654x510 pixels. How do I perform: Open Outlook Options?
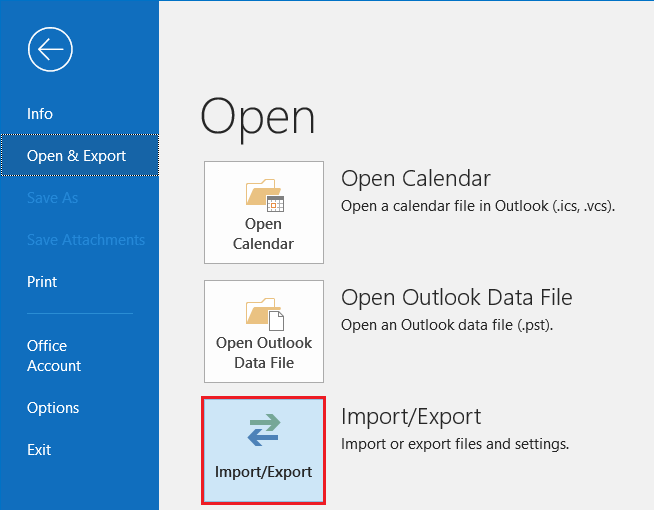pyautogui.click(x=53, y=408)
